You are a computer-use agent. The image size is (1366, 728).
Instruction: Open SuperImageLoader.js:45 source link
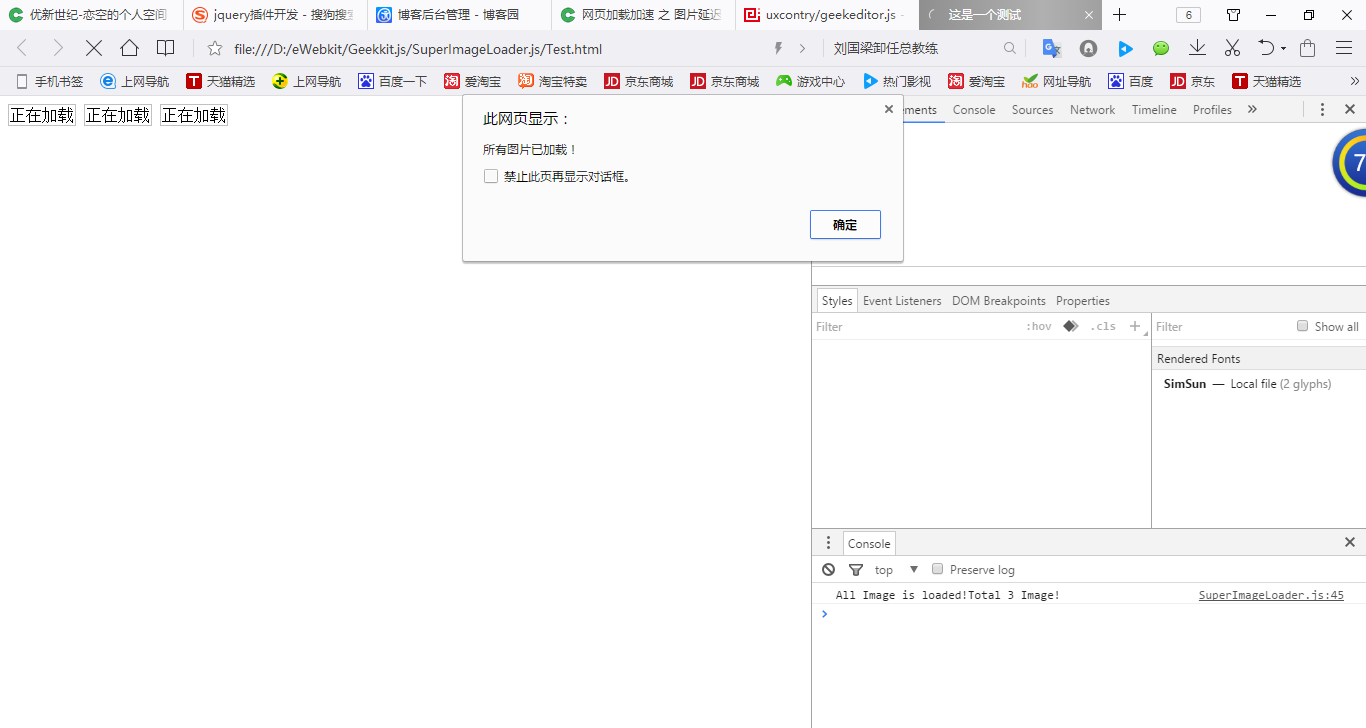pyautogui.click(x=1271, y=595)
